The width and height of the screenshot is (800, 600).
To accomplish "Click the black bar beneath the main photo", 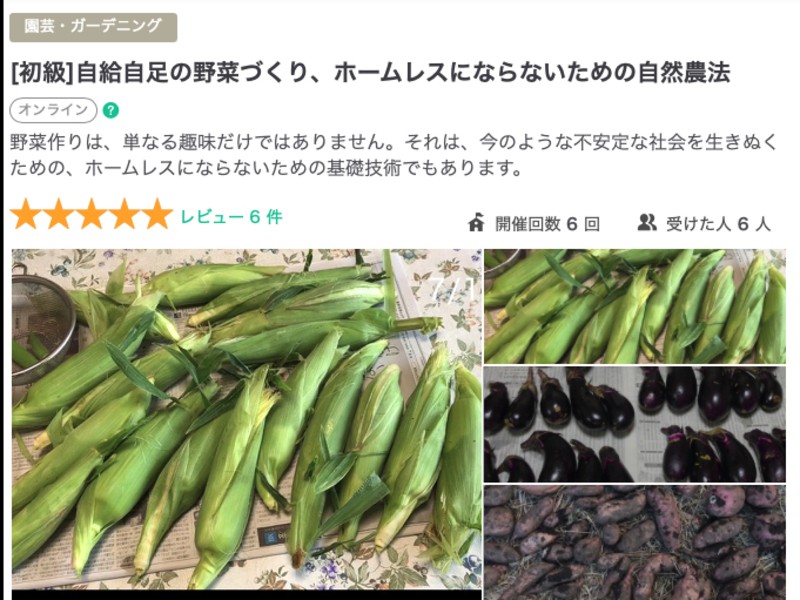I will tap(246, 595).
